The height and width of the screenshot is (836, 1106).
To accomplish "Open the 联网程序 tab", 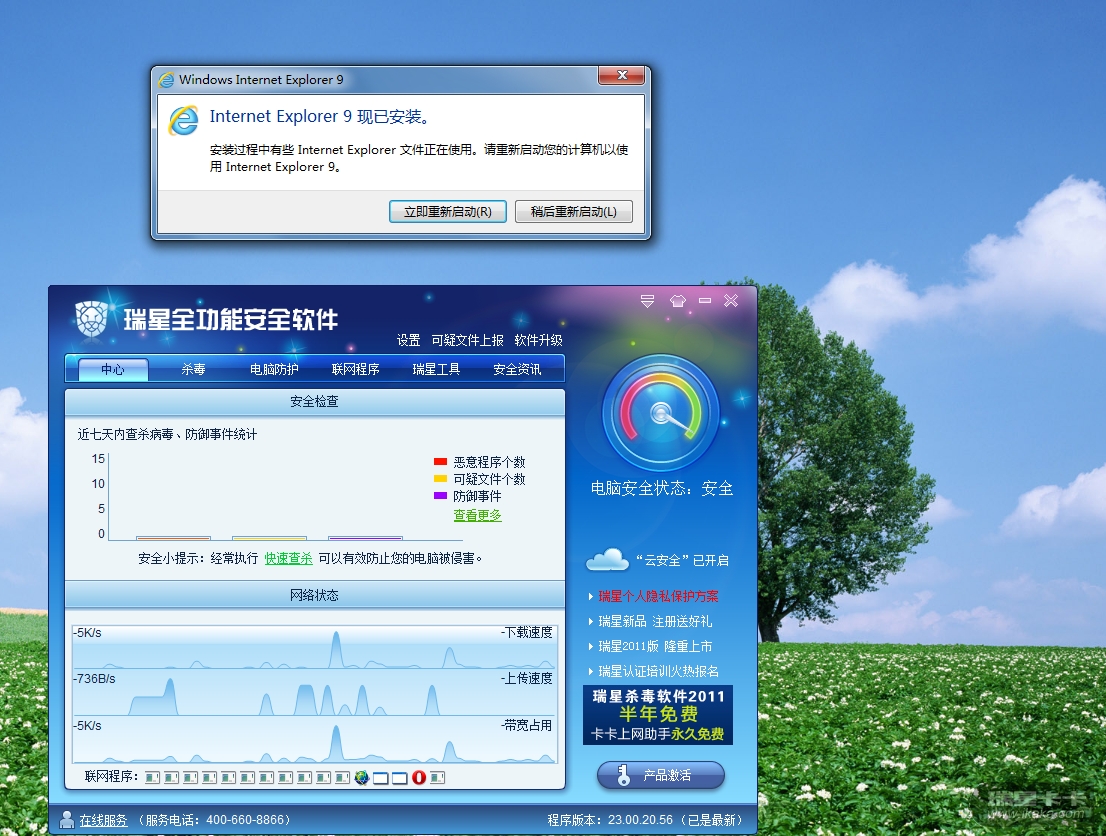I will [356, 369].
